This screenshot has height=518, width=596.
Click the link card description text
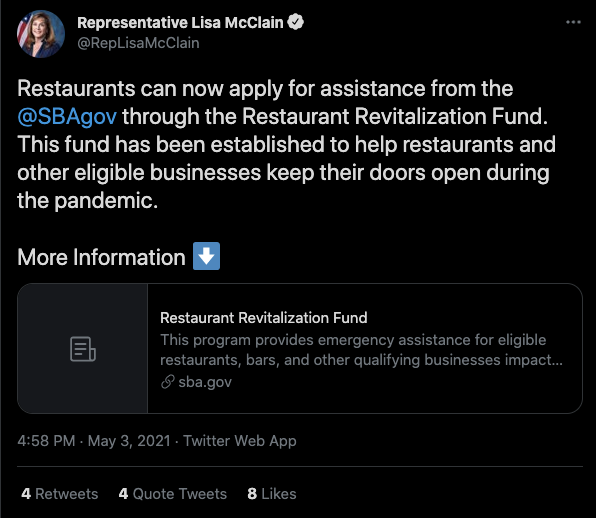tap(361, 350)
